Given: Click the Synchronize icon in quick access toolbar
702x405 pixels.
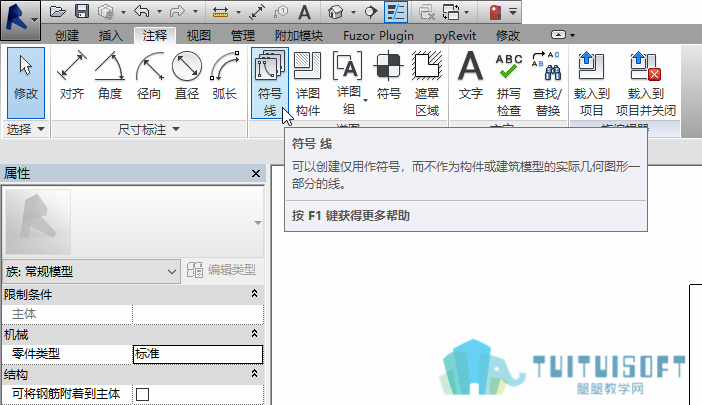Looking at the screenshot, I should tap(106, 12).
